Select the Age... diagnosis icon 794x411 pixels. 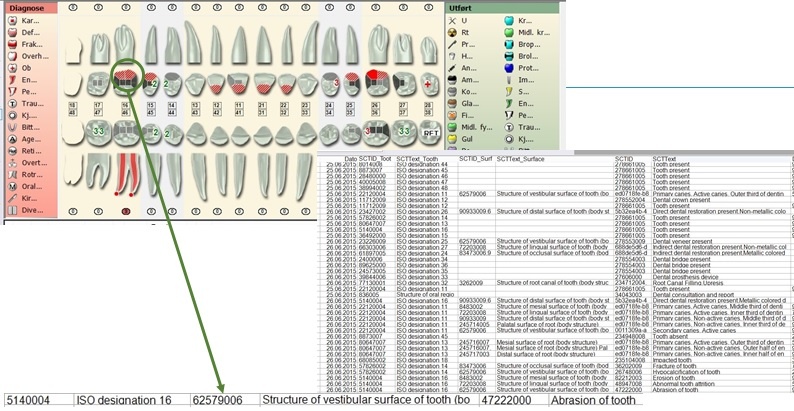coord(13,139)
